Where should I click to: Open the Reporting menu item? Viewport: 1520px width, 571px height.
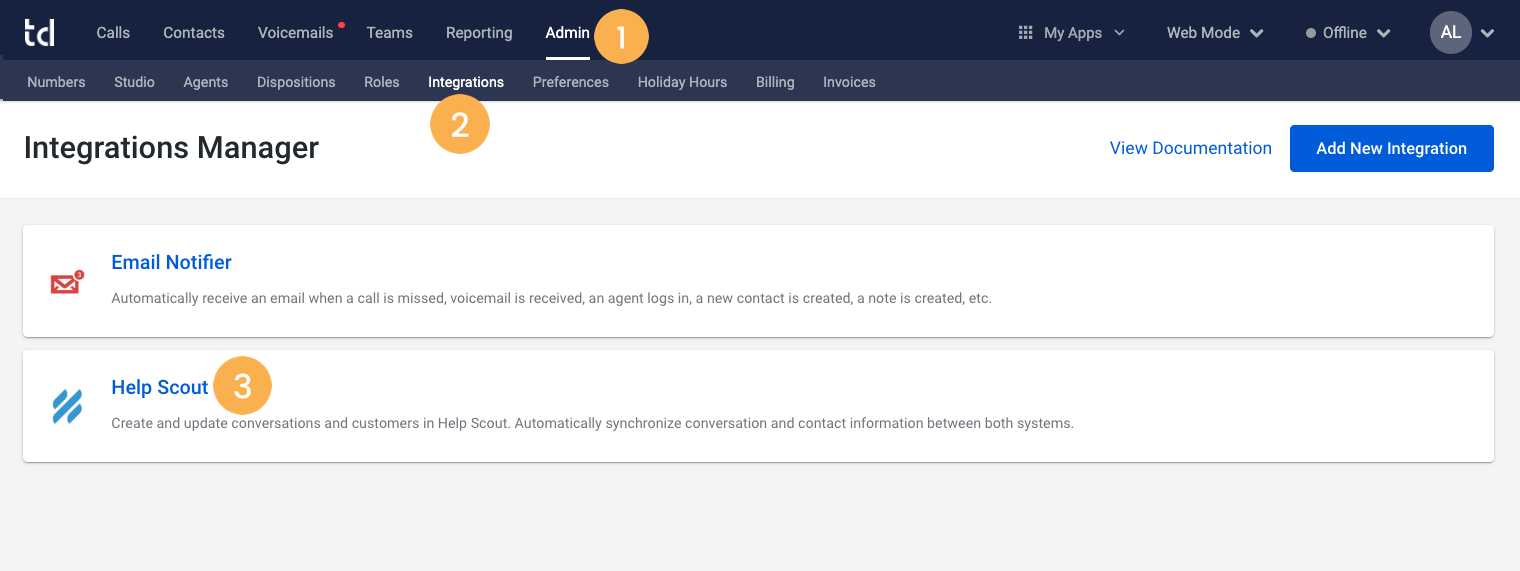[479, 33]
